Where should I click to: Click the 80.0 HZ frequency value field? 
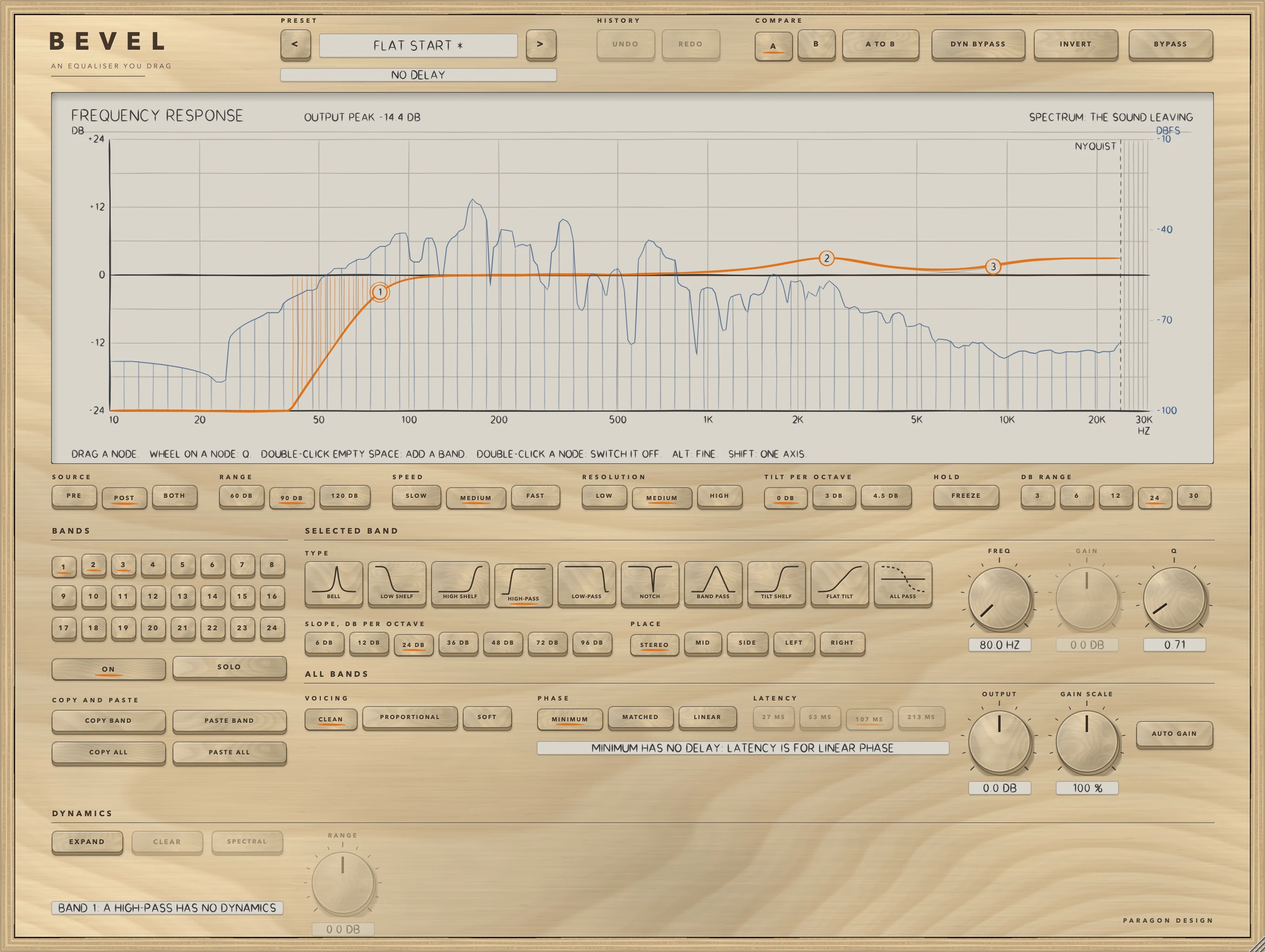[999, 645]
